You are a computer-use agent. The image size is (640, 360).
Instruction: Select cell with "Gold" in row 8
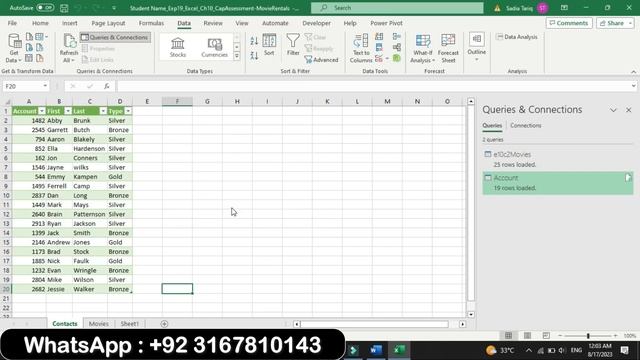tap(120, 177)
